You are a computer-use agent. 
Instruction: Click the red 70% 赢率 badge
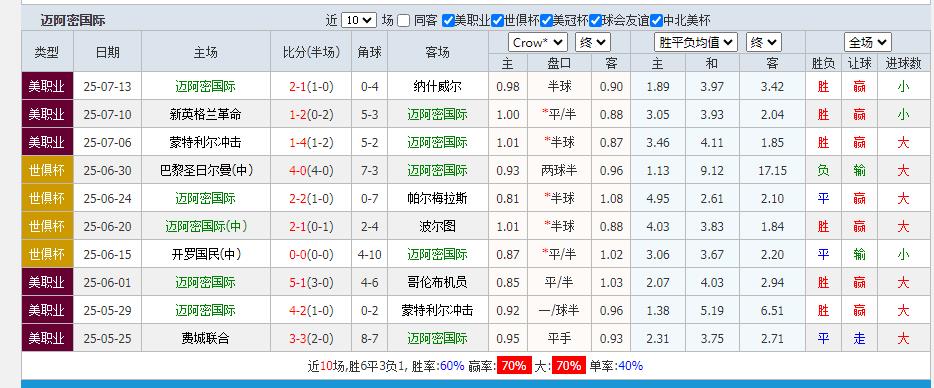tap(513, 366)
